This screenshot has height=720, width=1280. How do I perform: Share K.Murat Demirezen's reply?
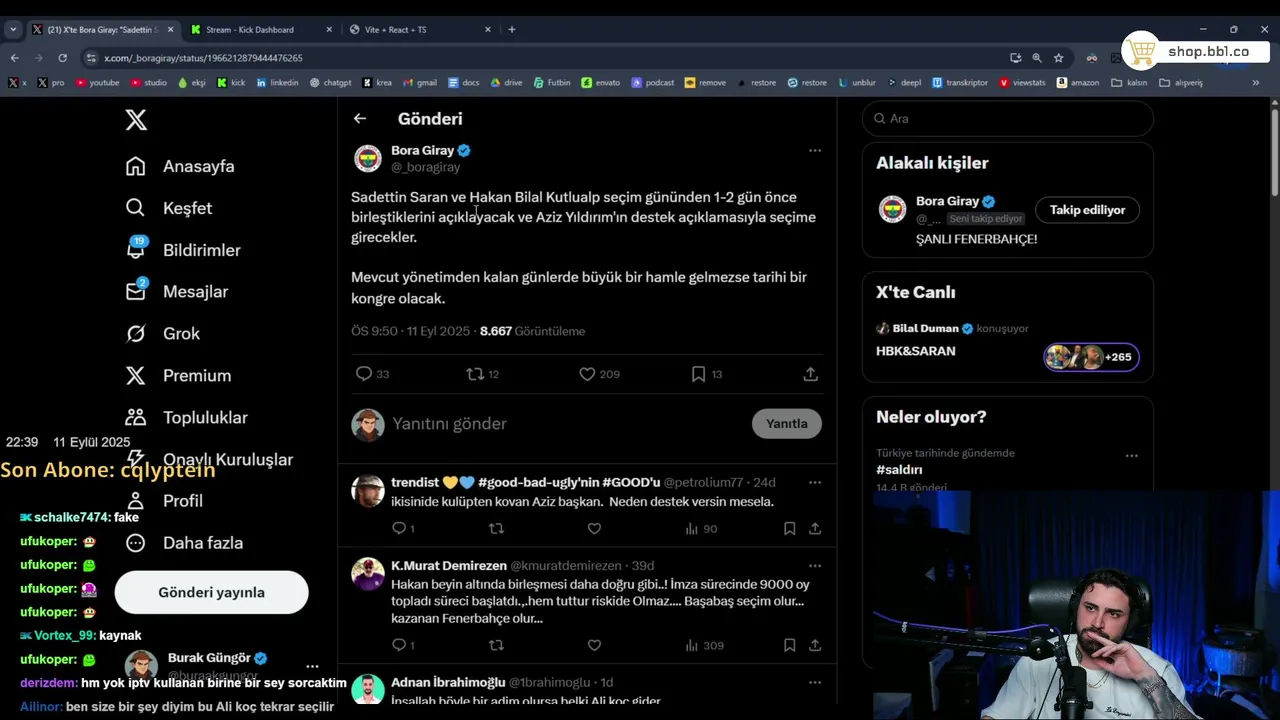[x=815, y=645]
